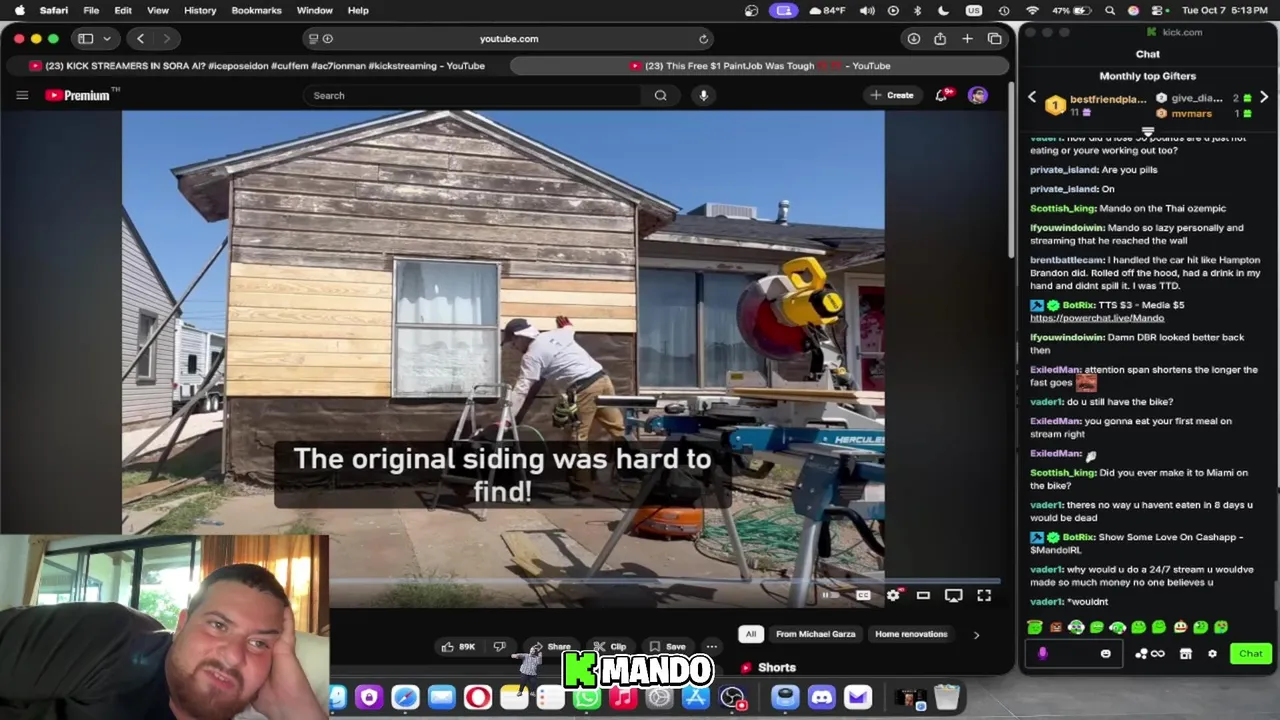Image resolution: width=1280 pixels, height=720 pixels.
Task: Open US input source menu
Action: pyautogui.click(x=973, y=10)
